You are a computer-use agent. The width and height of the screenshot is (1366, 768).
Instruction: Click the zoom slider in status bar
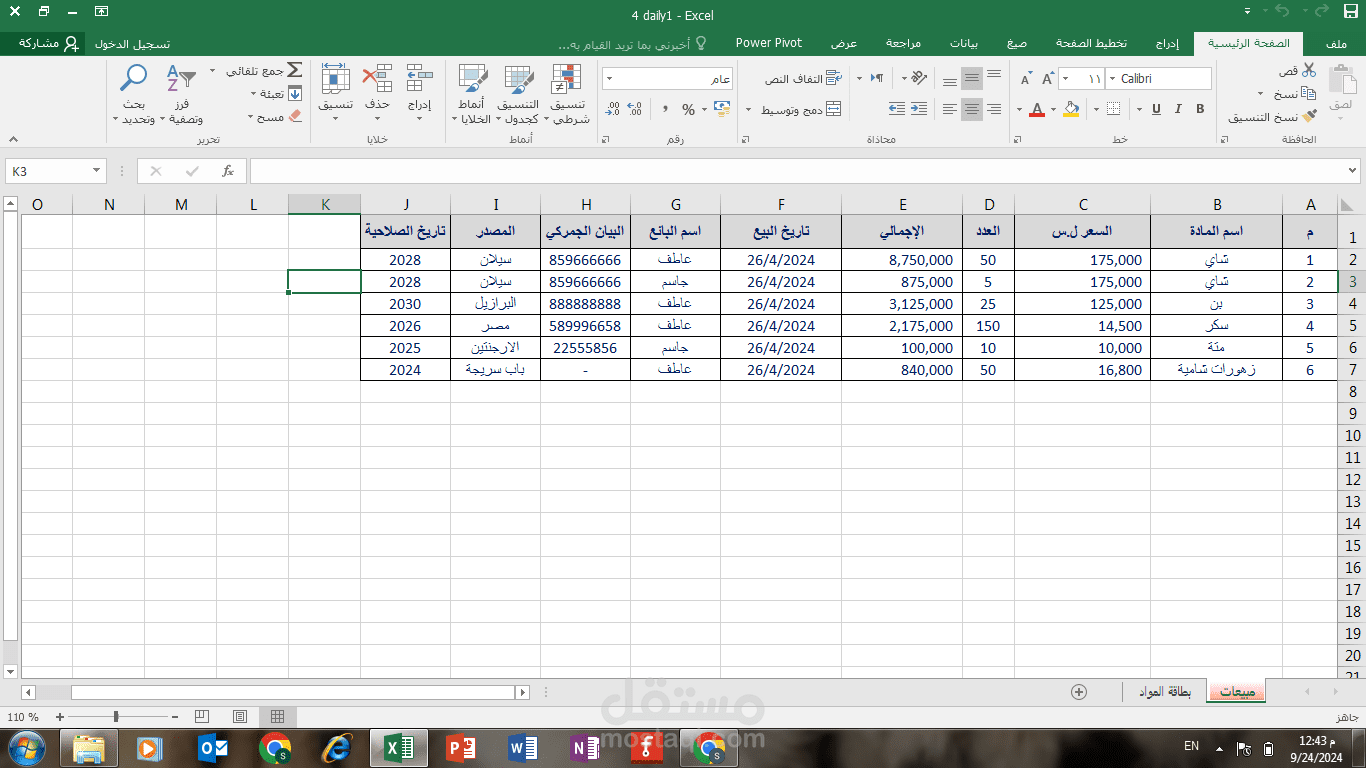pyautogui.click(x=116, y=716)
